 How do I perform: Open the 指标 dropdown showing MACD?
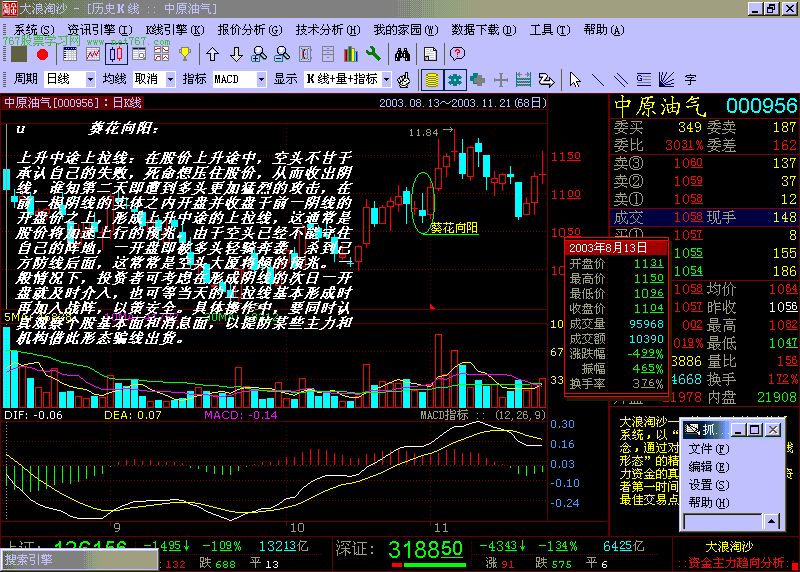click(239, 79)
